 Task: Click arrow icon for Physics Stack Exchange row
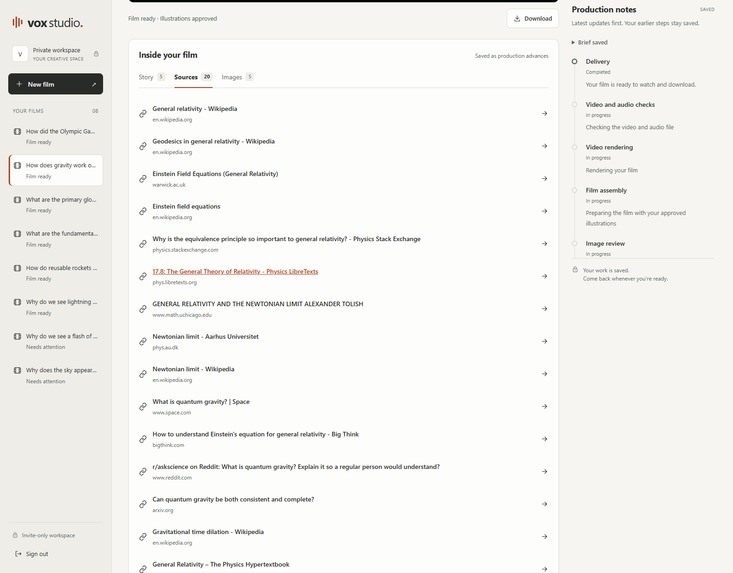545,244
